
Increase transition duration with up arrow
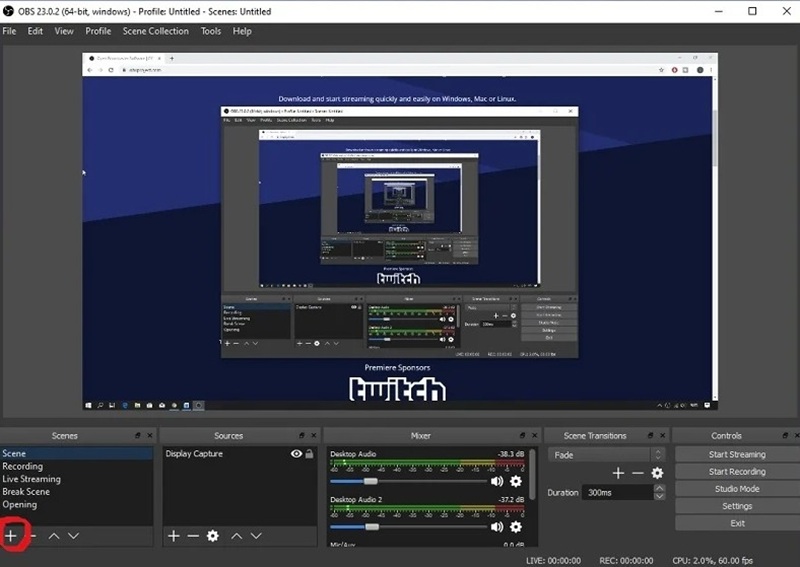pos(659,488)
